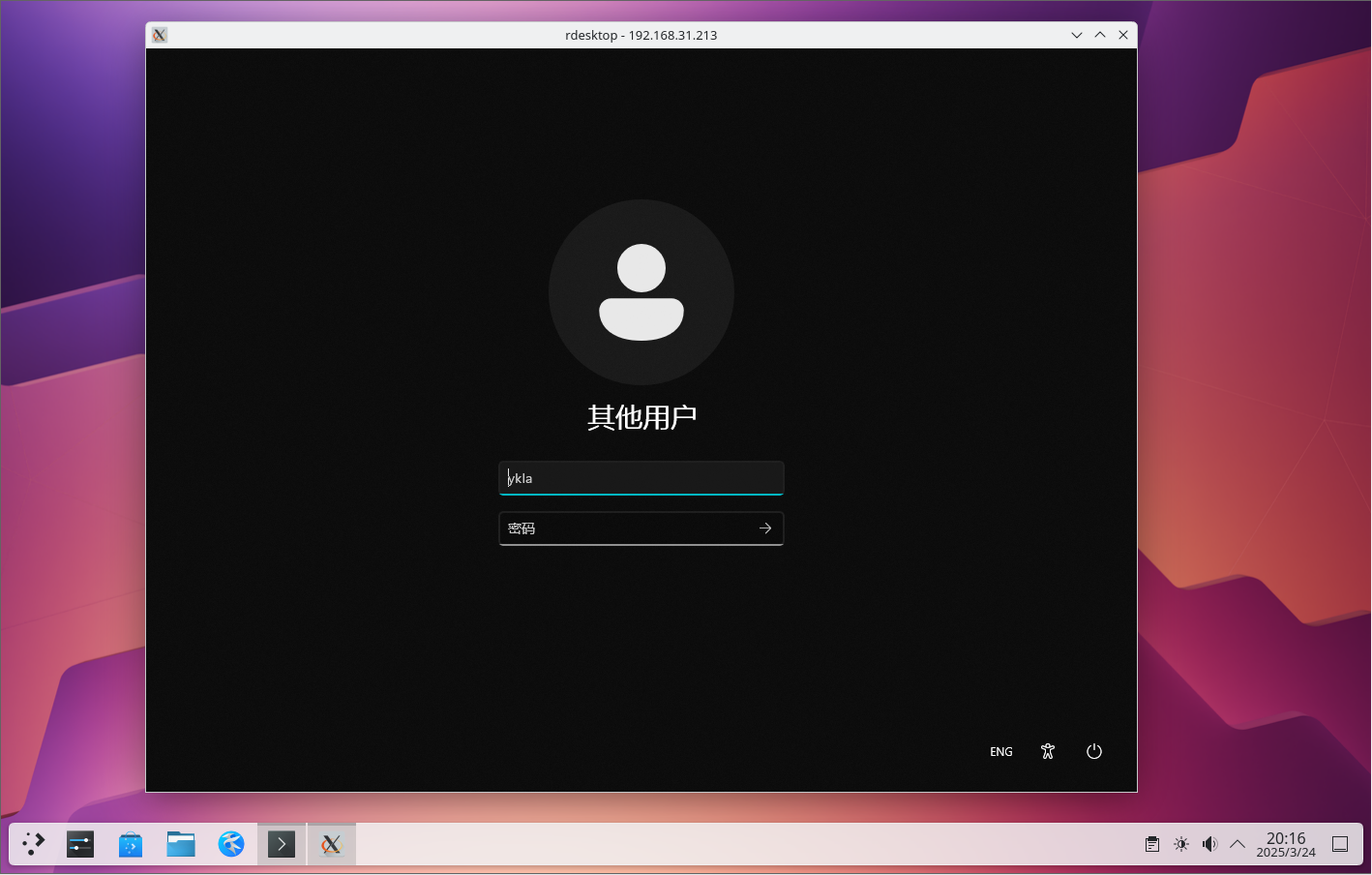The height and width of the screenshot is (875, 1372).
Task: Open the power options icon
Action: [1094, 752]
